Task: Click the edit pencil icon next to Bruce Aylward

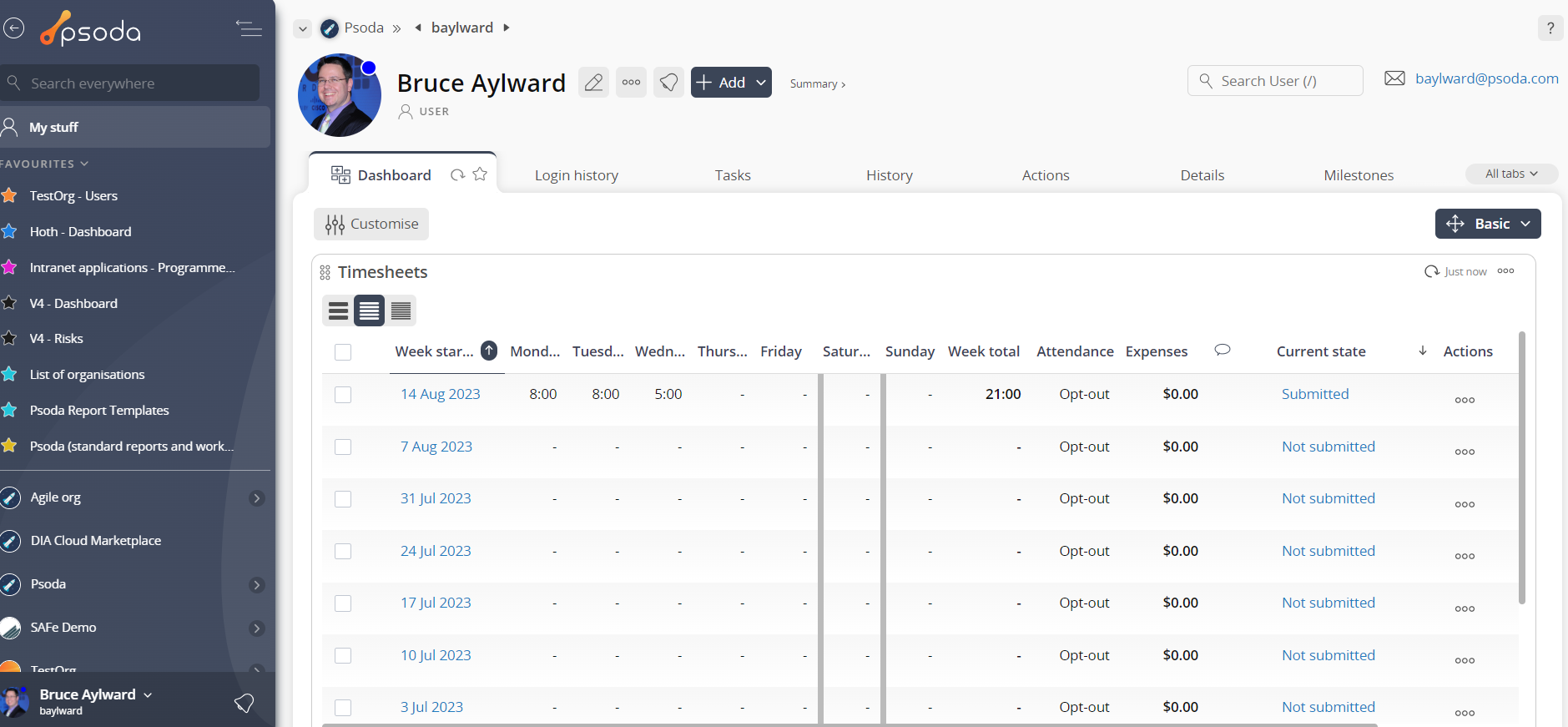Action: click(x=593, y=82)
